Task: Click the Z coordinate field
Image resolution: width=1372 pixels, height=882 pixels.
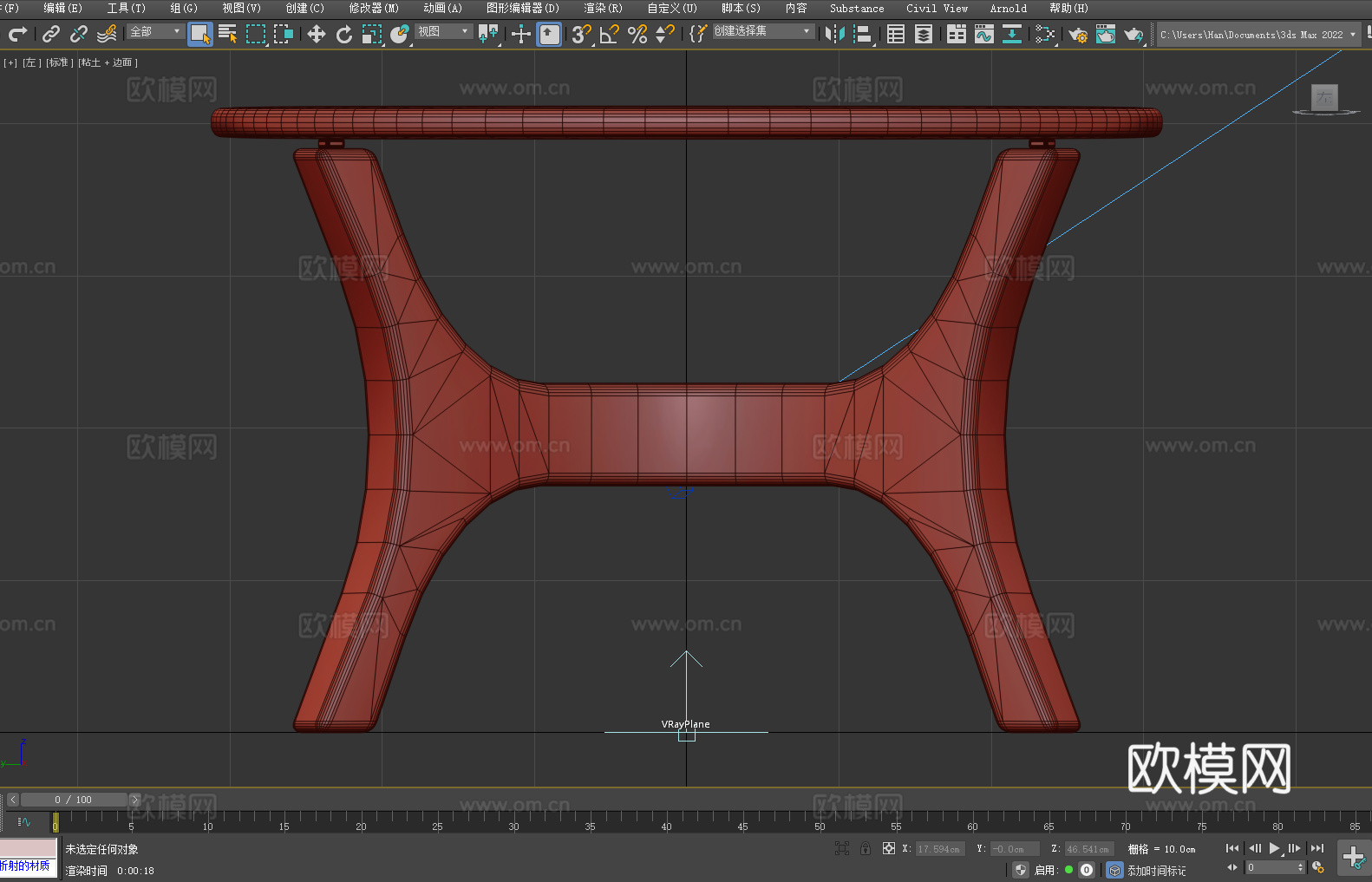Action: (x=1088, y=849)
